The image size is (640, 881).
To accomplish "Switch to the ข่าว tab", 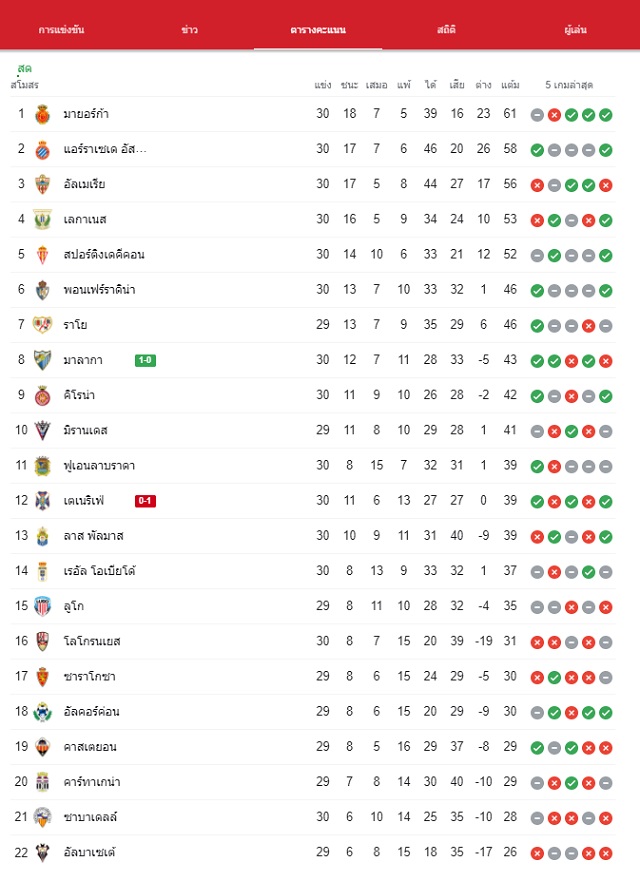I will [x=190, y=30].
